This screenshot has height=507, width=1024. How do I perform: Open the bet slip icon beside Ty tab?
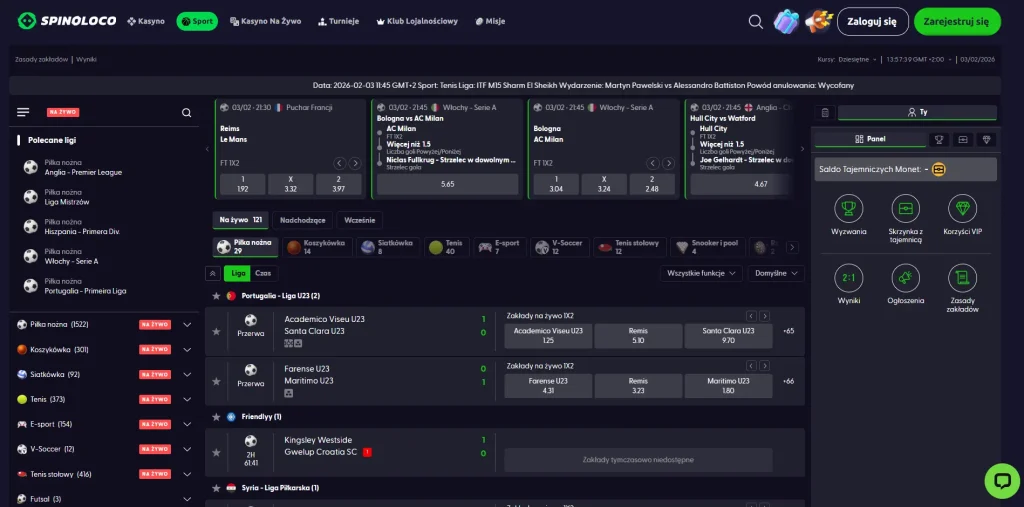825,112
